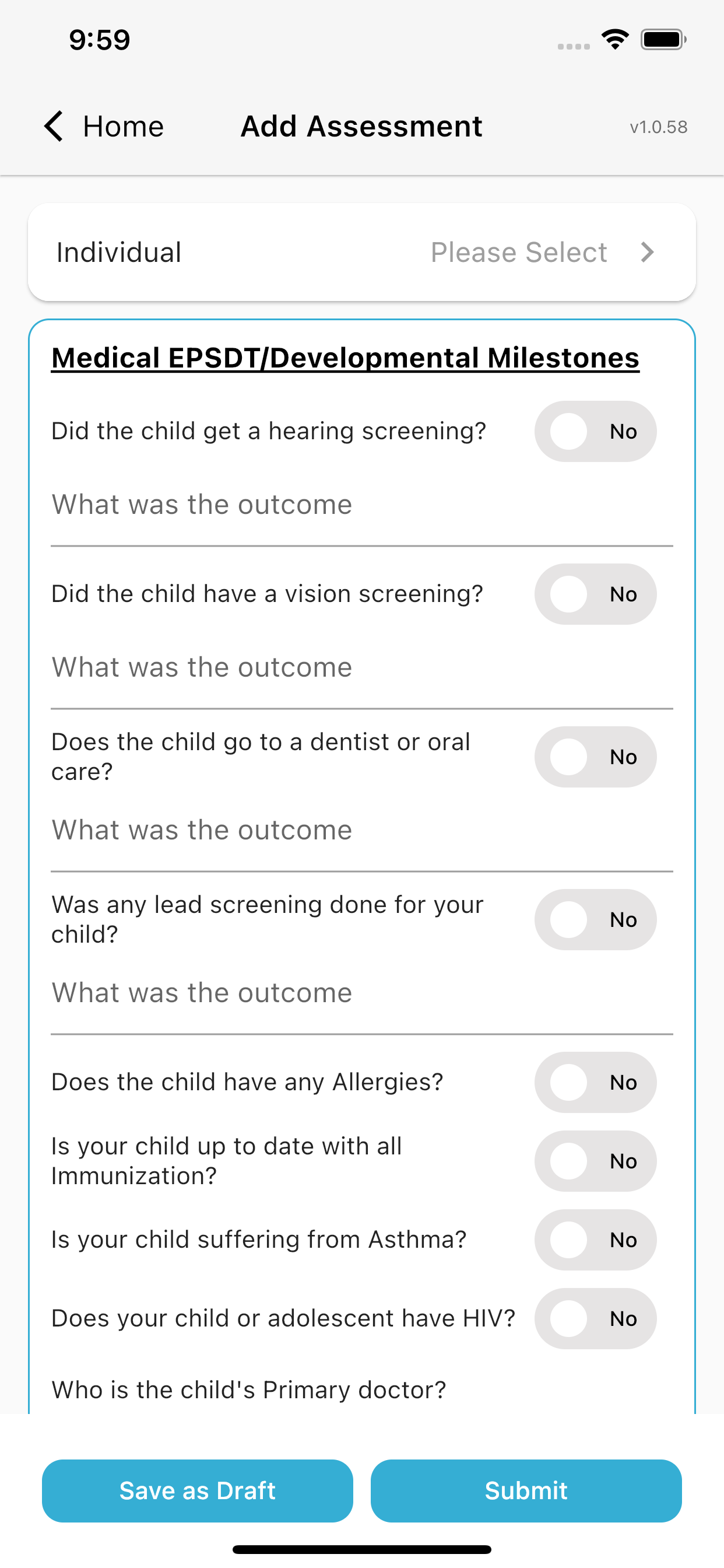Screen dimensions: 724x1568
Task: Open the Individual selector chevron arrow
Action: coord(648,252)
